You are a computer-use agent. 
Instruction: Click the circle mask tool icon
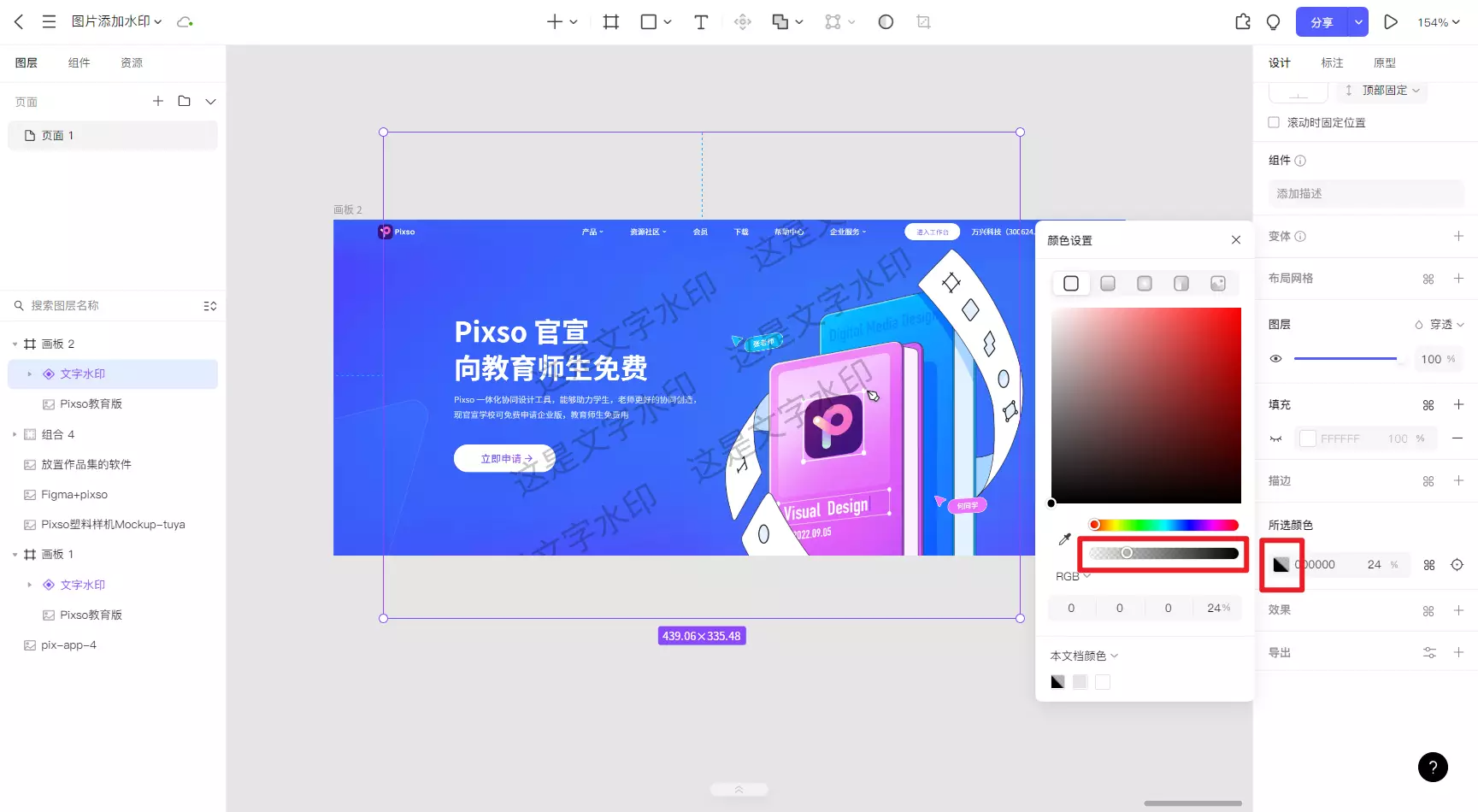(886, 22)
